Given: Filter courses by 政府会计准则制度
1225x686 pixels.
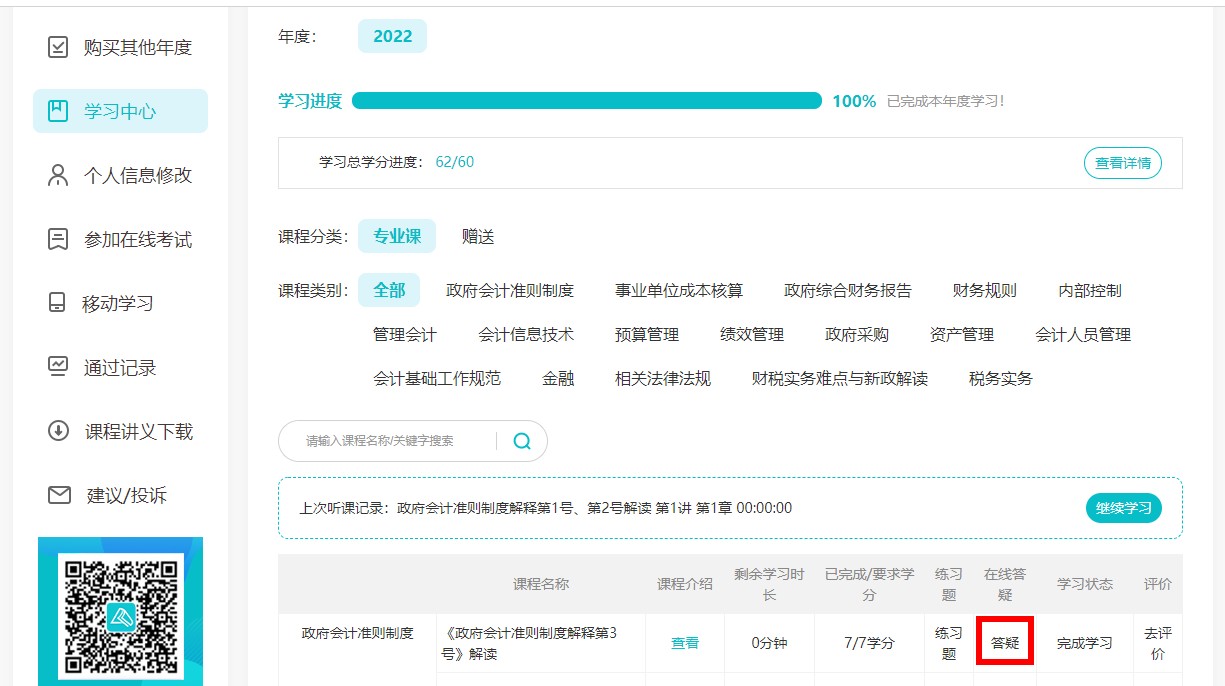Looking at the screenshot, I should pos(510,291).
